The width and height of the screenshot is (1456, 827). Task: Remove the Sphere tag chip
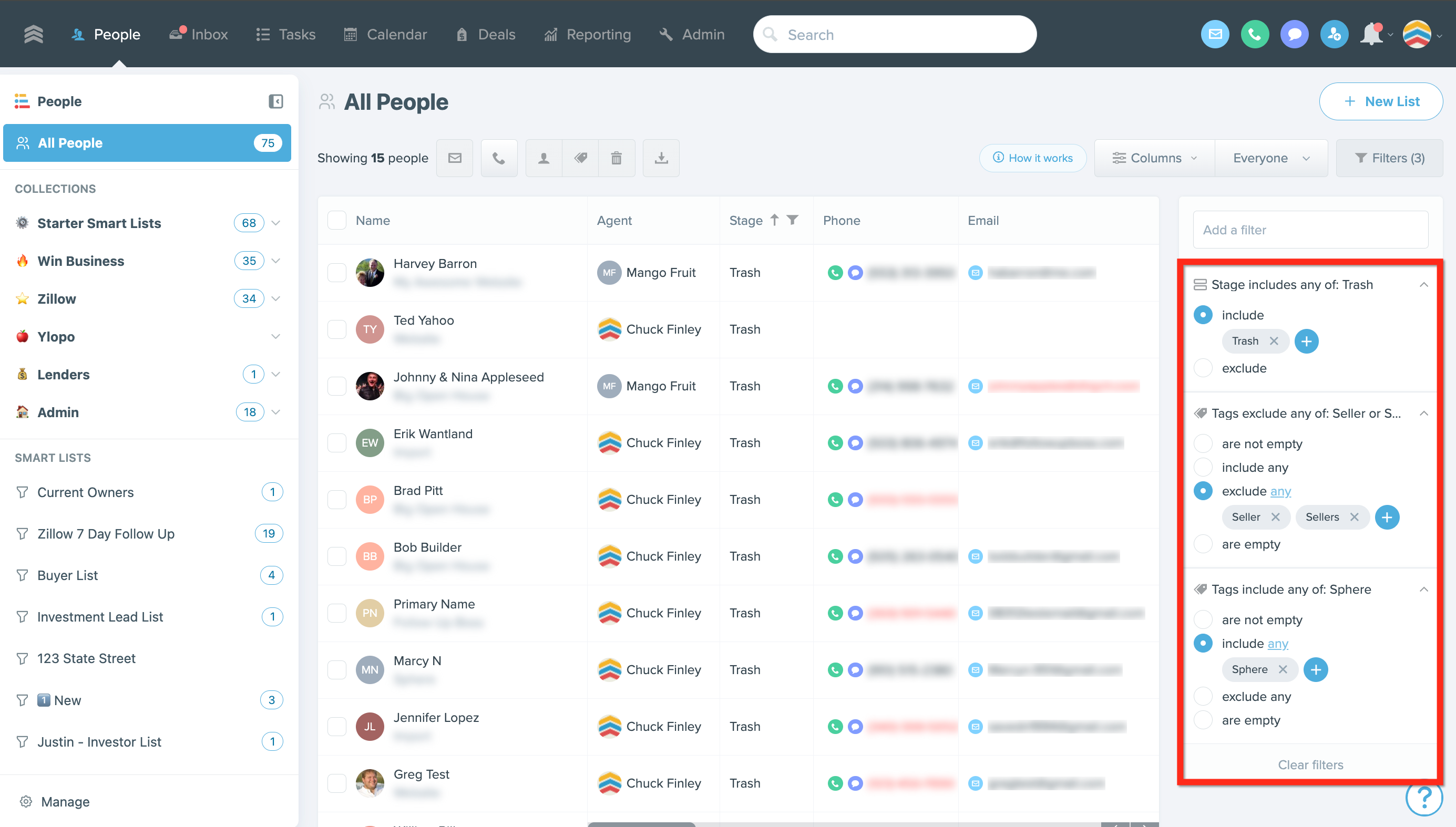(x=1283, y=669)
